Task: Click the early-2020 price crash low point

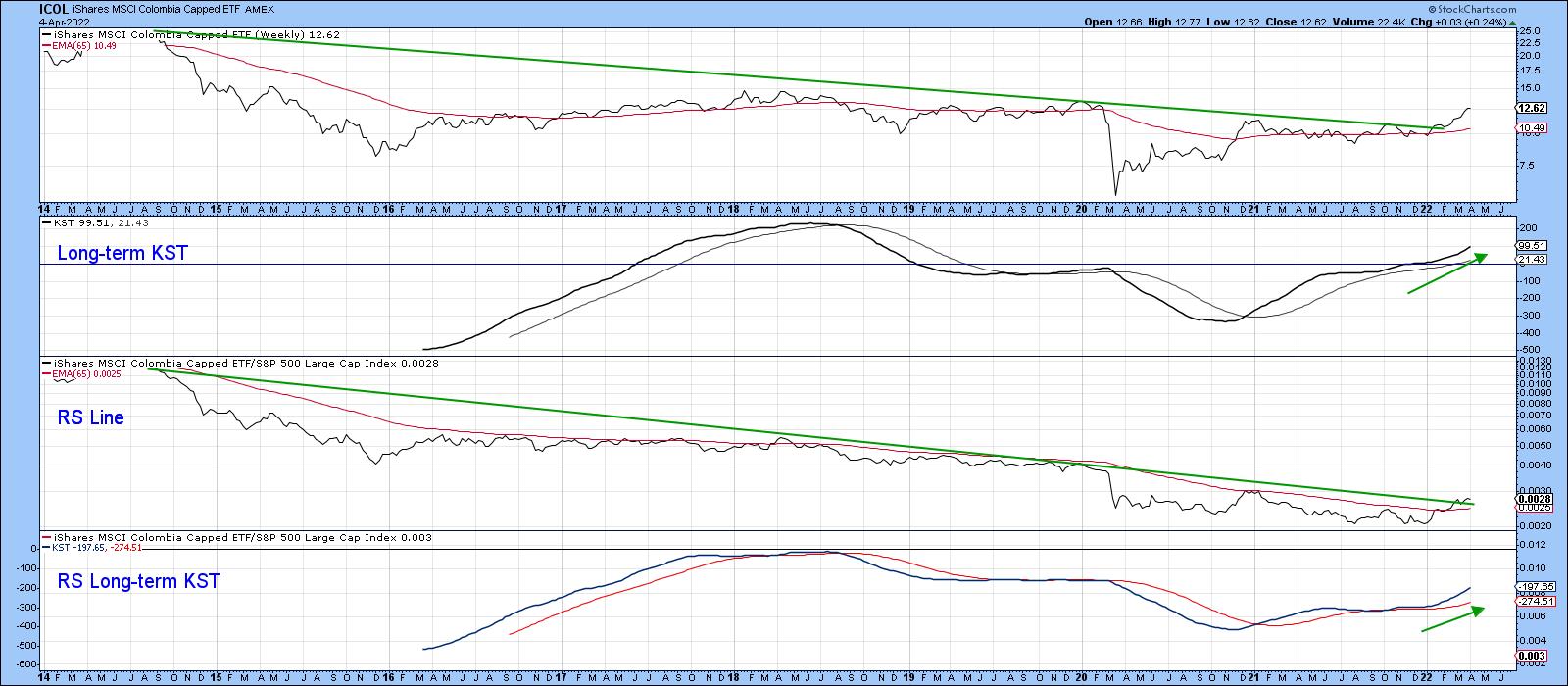Action: (x=1115, y=193)
